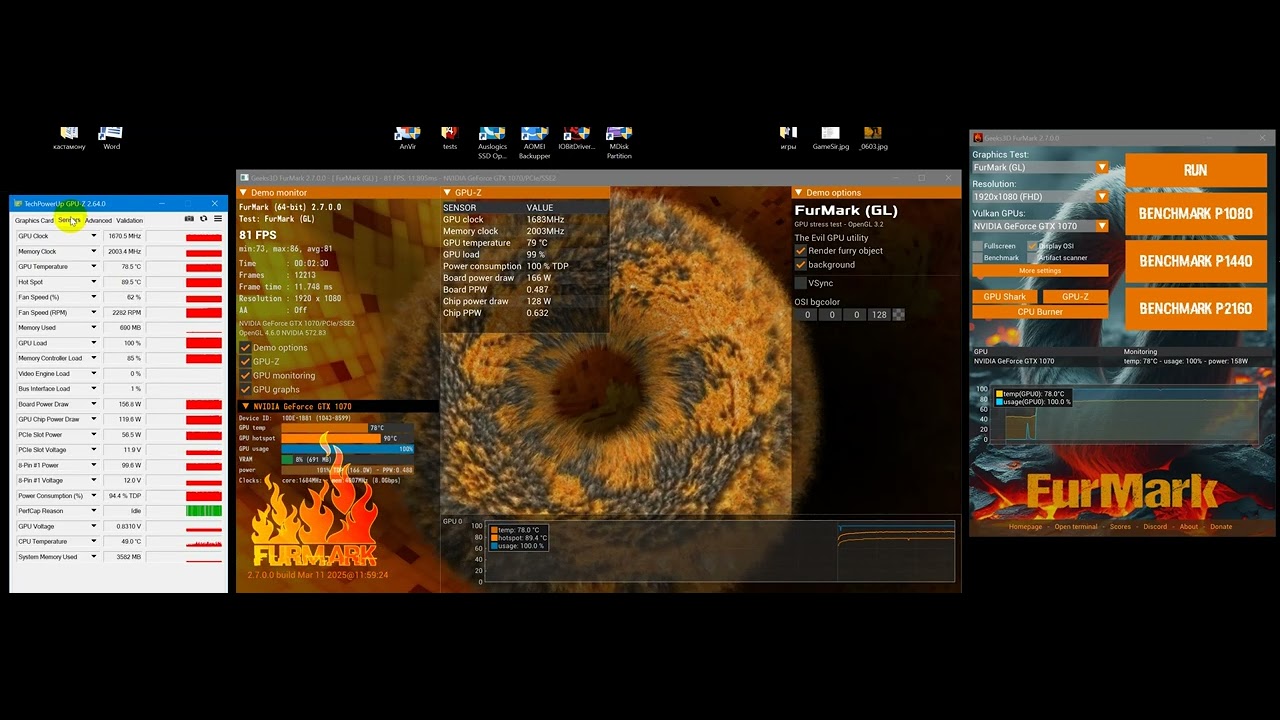Collapse the Demo monitor panel
The height and width of the screenshot is (720, 1280).
[x=243, y=193]
